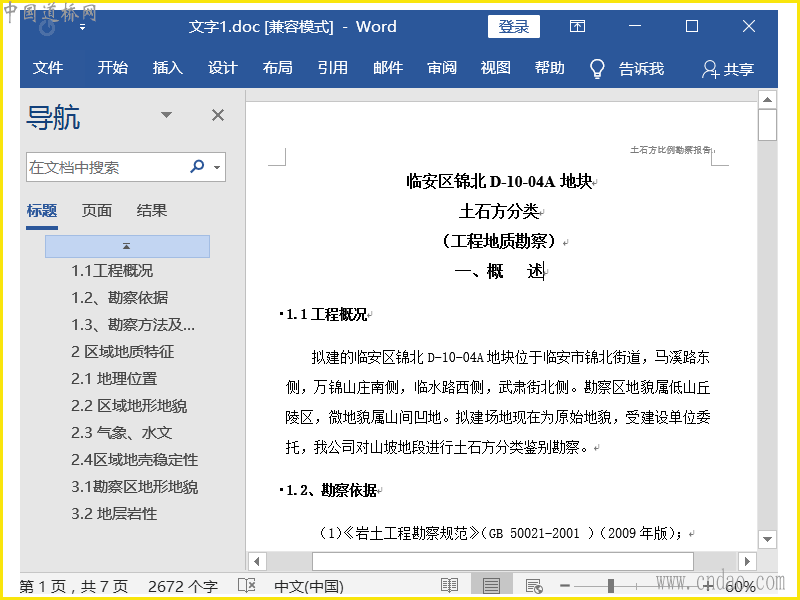Switch to the 开始 ribbon tab
Screen dimensions: 800x600
(x=112, y=68)
